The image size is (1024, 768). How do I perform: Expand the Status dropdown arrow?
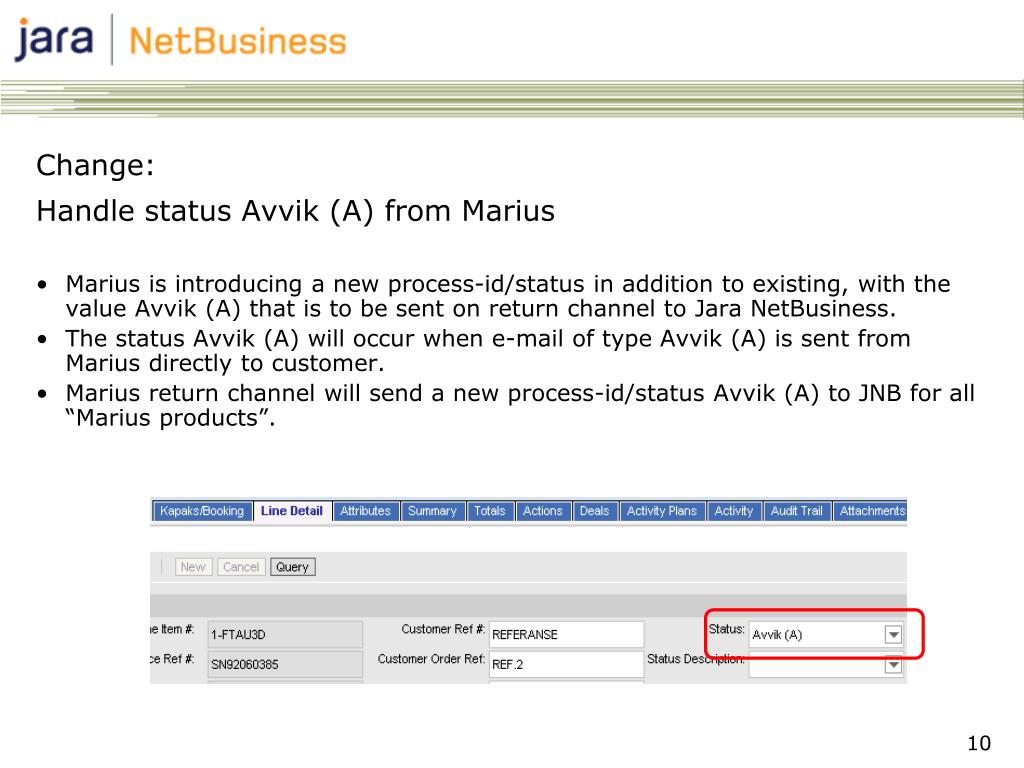[x=893, y=634]
